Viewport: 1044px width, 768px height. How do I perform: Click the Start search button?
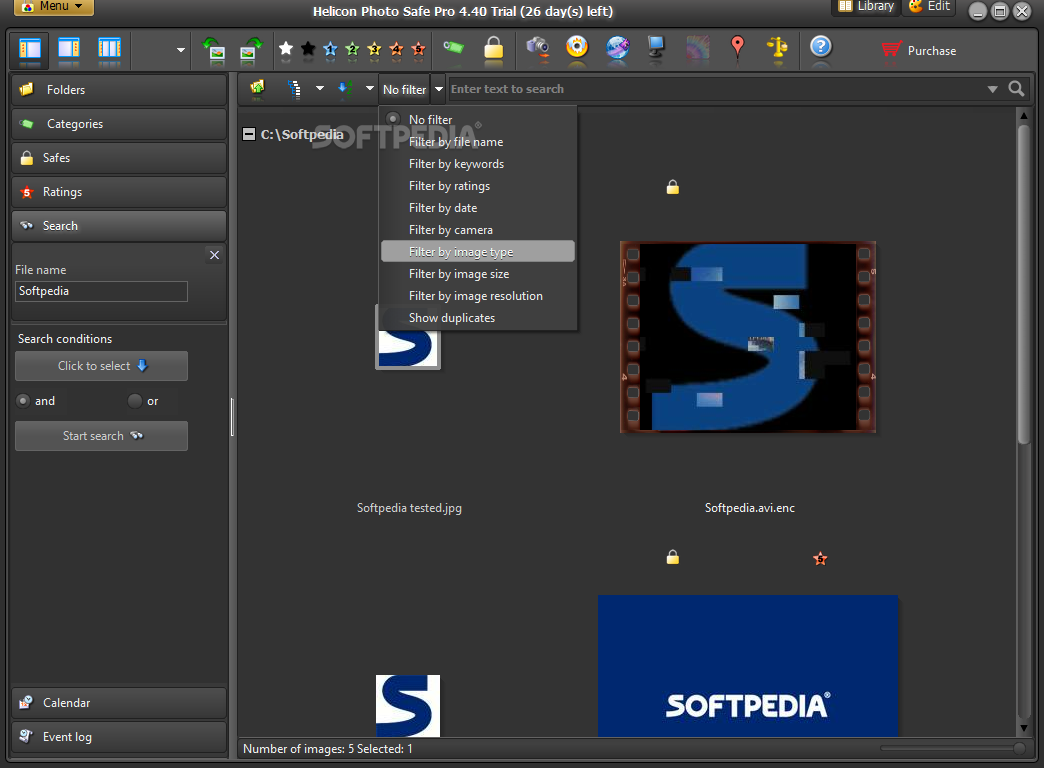coord(101,436)
